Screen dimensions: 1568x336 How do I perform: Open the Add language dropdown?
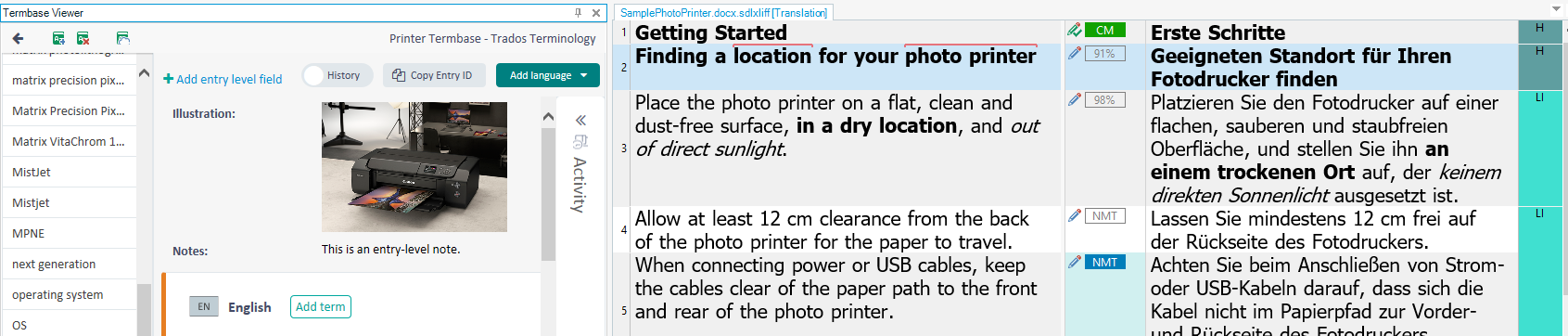[x=548, y=75]
